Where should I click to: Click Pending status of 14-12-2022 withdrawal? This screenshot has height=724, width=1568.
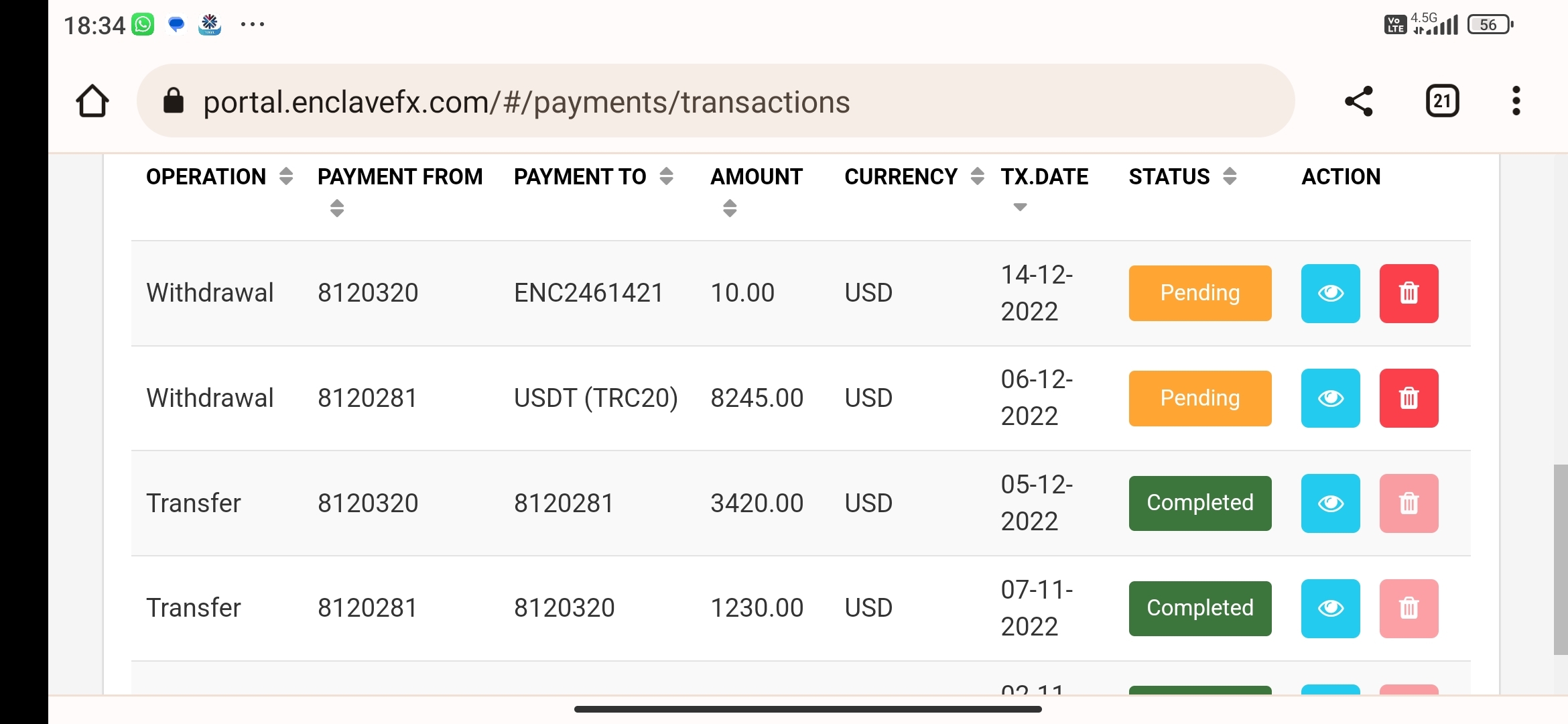pyautogui.click(x=1199, y=293)
